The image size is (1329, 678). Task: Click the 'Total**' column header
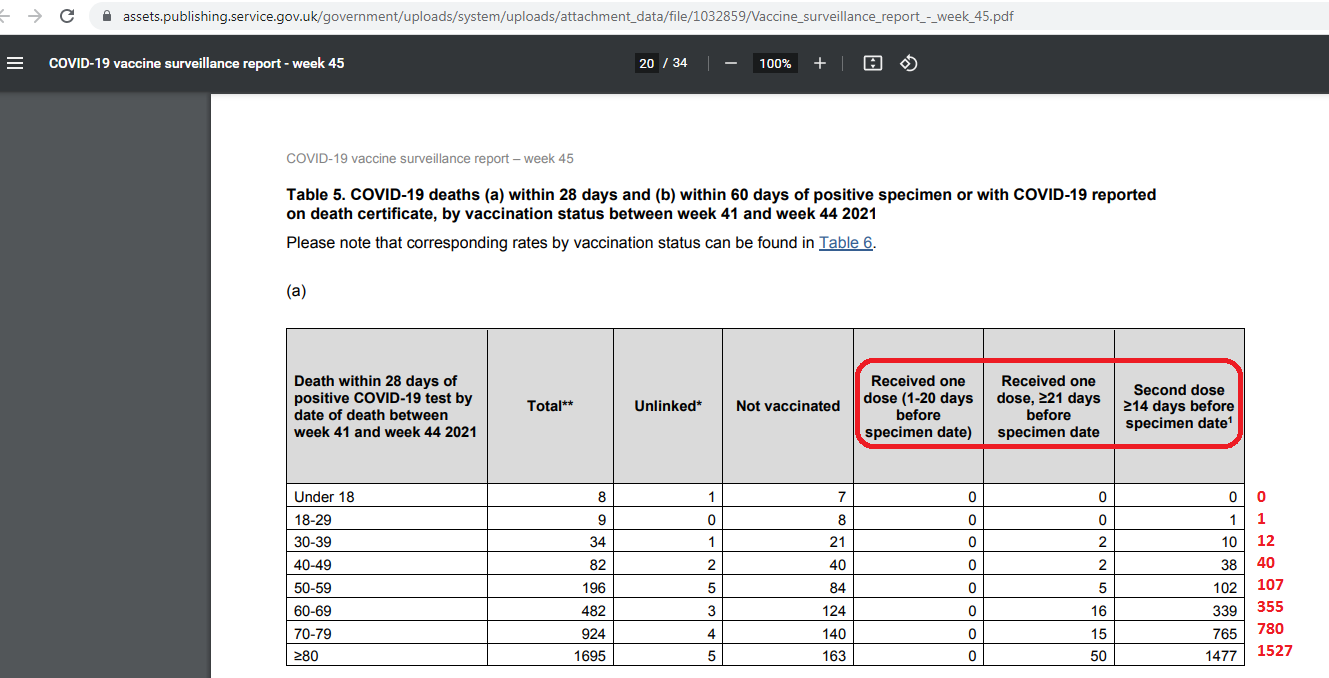pyautogui.click(x=549, y=406)
